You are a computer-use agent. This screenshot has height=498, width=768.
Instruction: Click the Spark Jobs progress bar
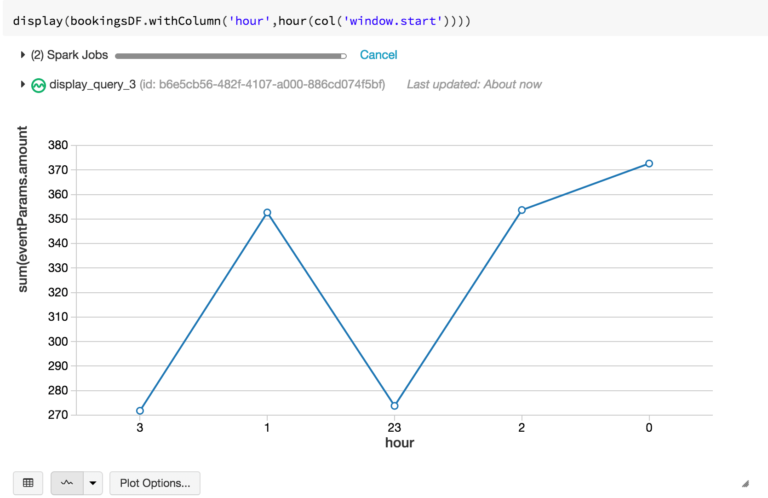tap(231, 56)
